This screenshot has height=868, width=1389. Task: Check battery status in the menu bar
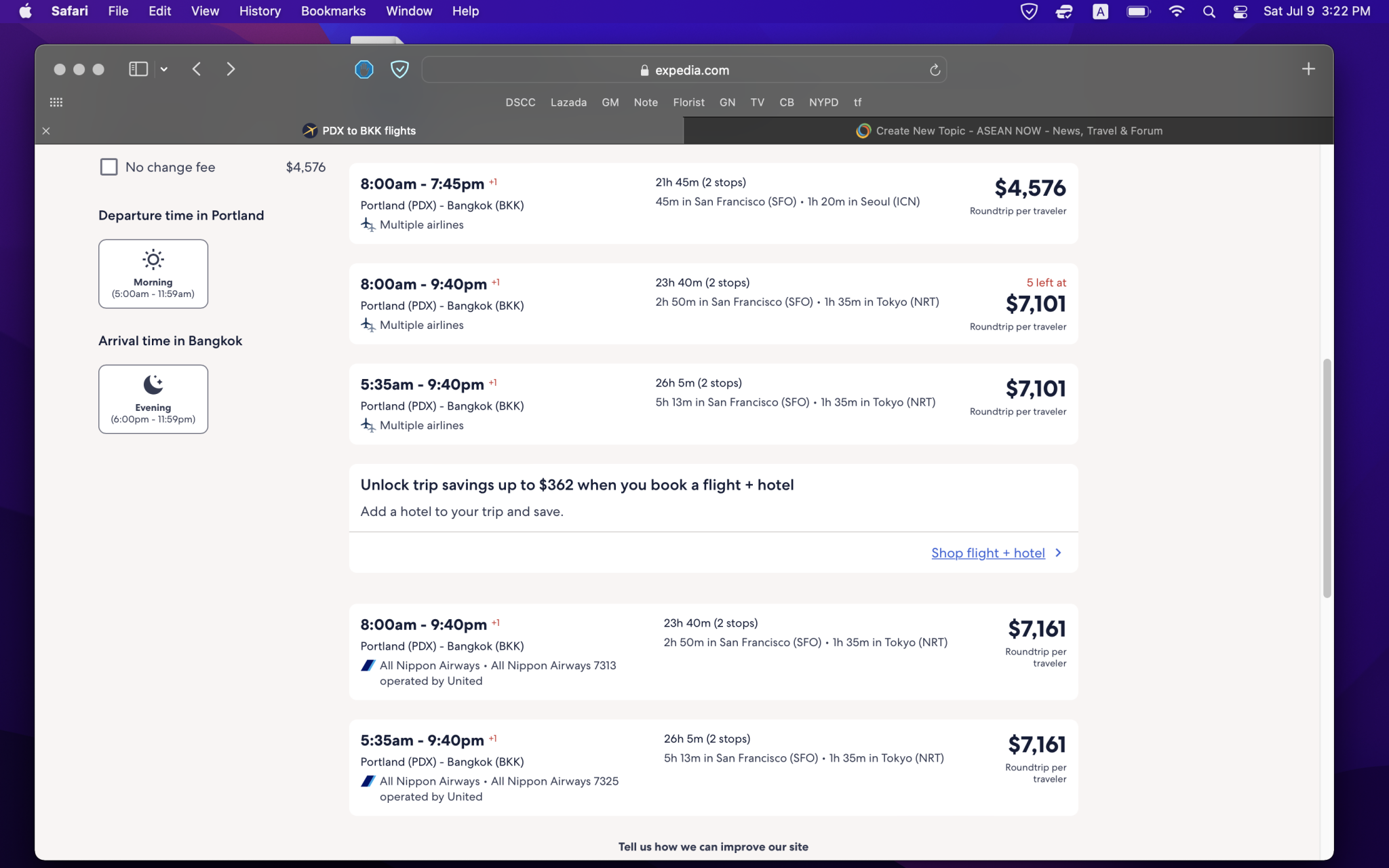[1139, 11]
